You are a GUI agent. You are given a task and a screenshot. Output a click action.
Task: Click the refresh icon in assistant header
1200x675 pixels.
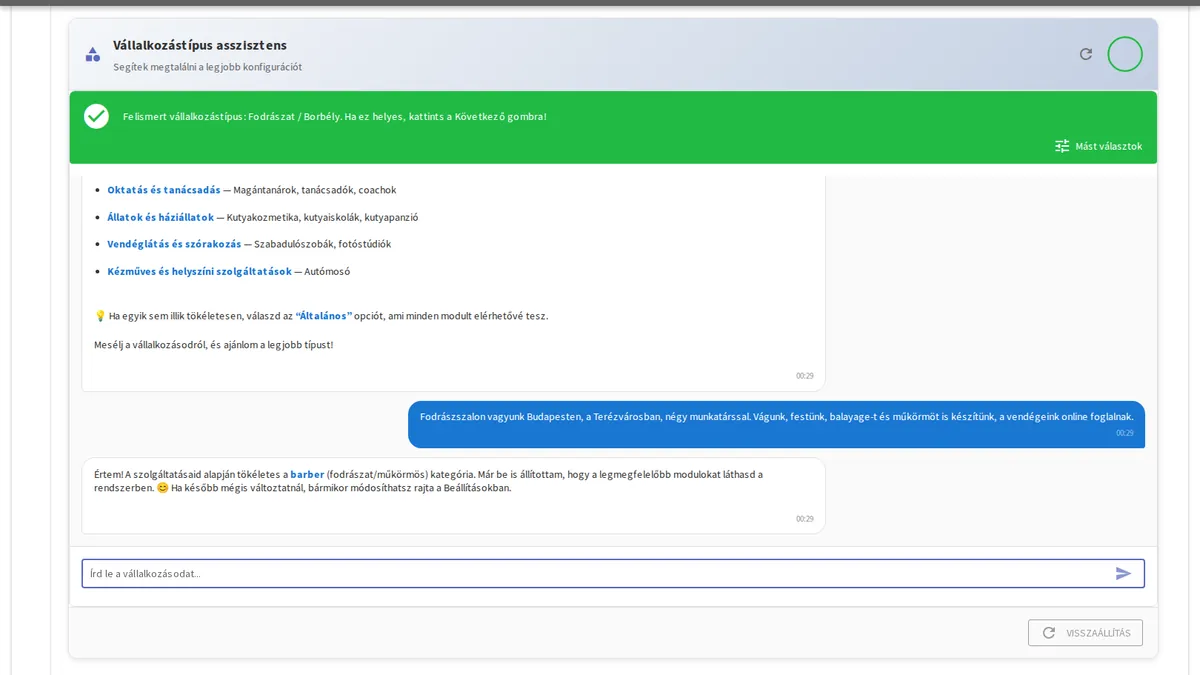(x=1086, y=54)
